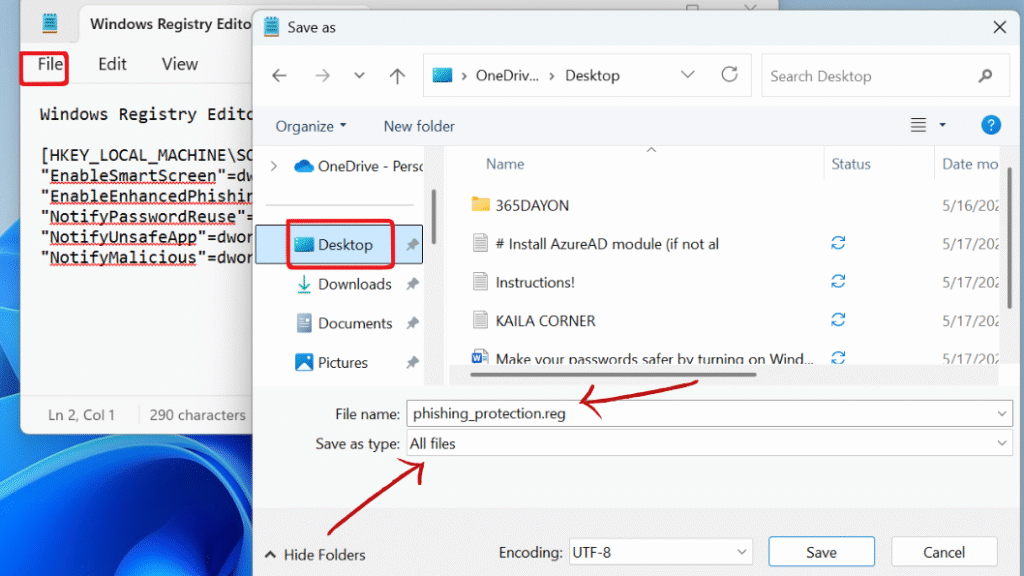Open the Edit menu in Notepad
The width and height of the screenshot is (1024, 576).
point(112,65)
